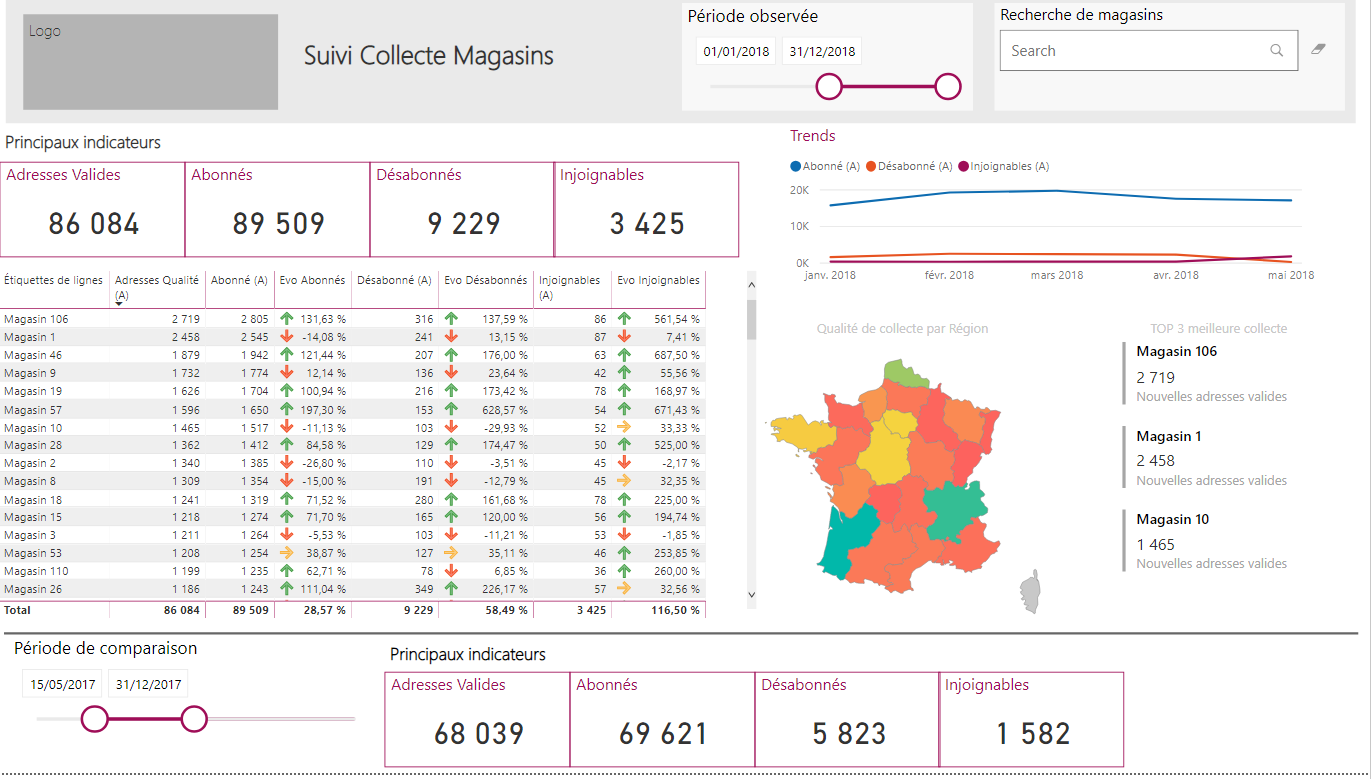Click green arrow for Magasin 26 Evo Abonnés
Viewport: 1372px width, 779px height.
point(287,589)
